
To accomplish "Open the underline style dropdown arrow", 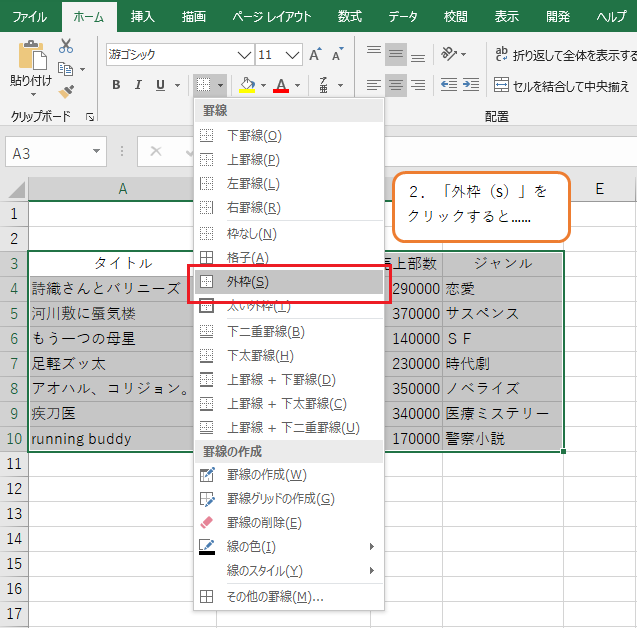I will tap(178, 85).
